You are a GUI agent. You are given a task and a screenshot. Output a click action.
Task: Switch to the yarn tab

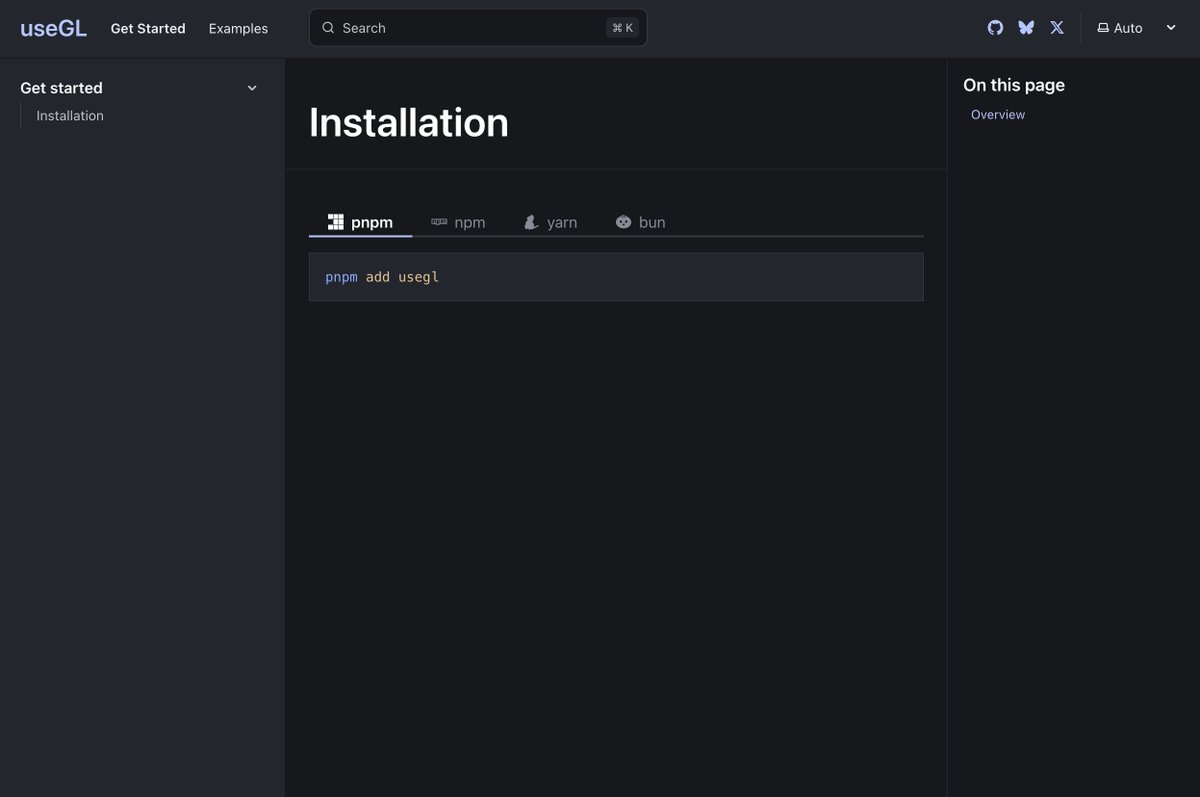tap(550, 222)
